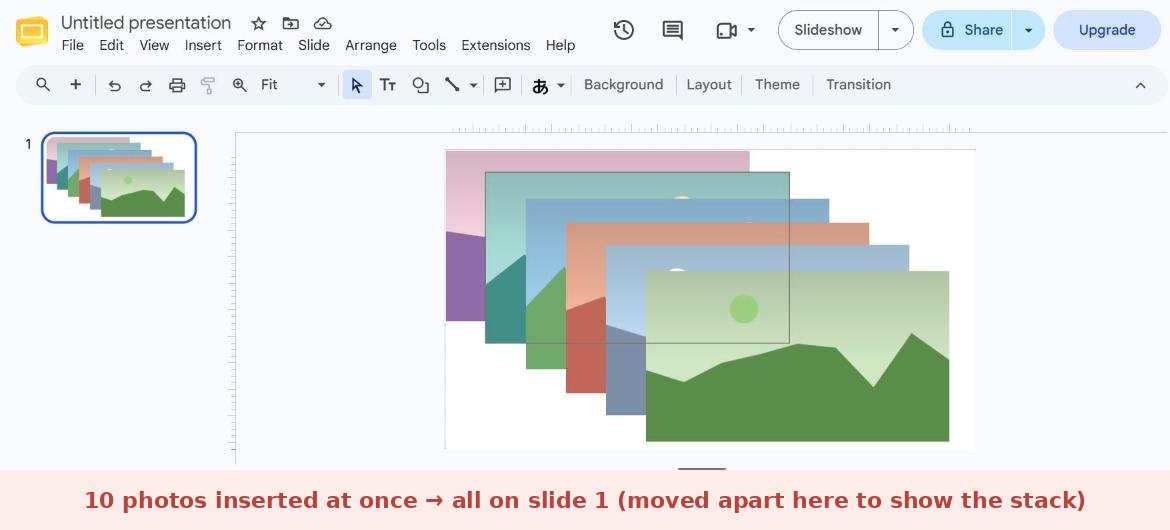Start the Slideshow
The image size is (1170, 530).
click(x=828, y=30)
